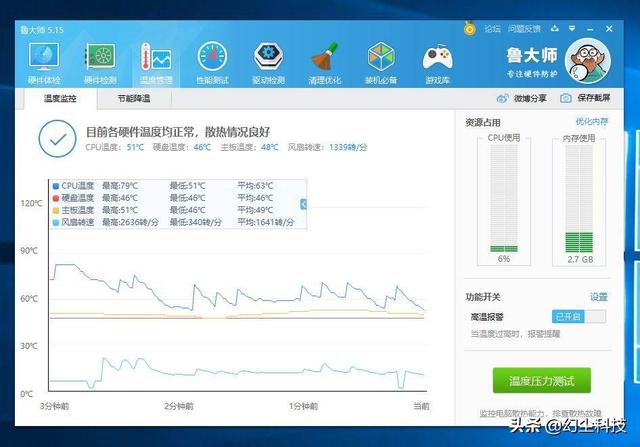This screenshot has width=640, height=447.
Task: Open the 性能测试 benchmark gauge icon
Action: (212, 63)
